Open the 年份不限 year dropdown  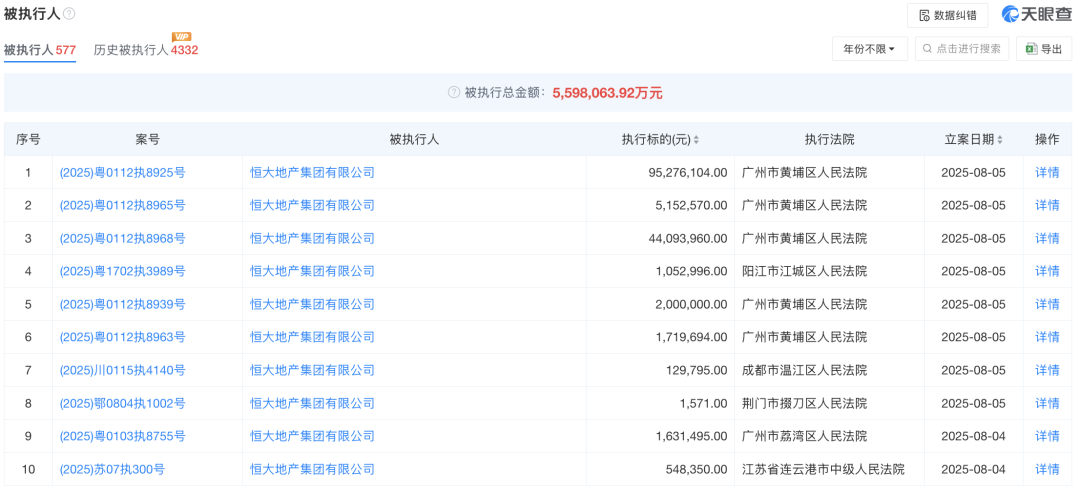pyautogui.click(x=870, y=49)
